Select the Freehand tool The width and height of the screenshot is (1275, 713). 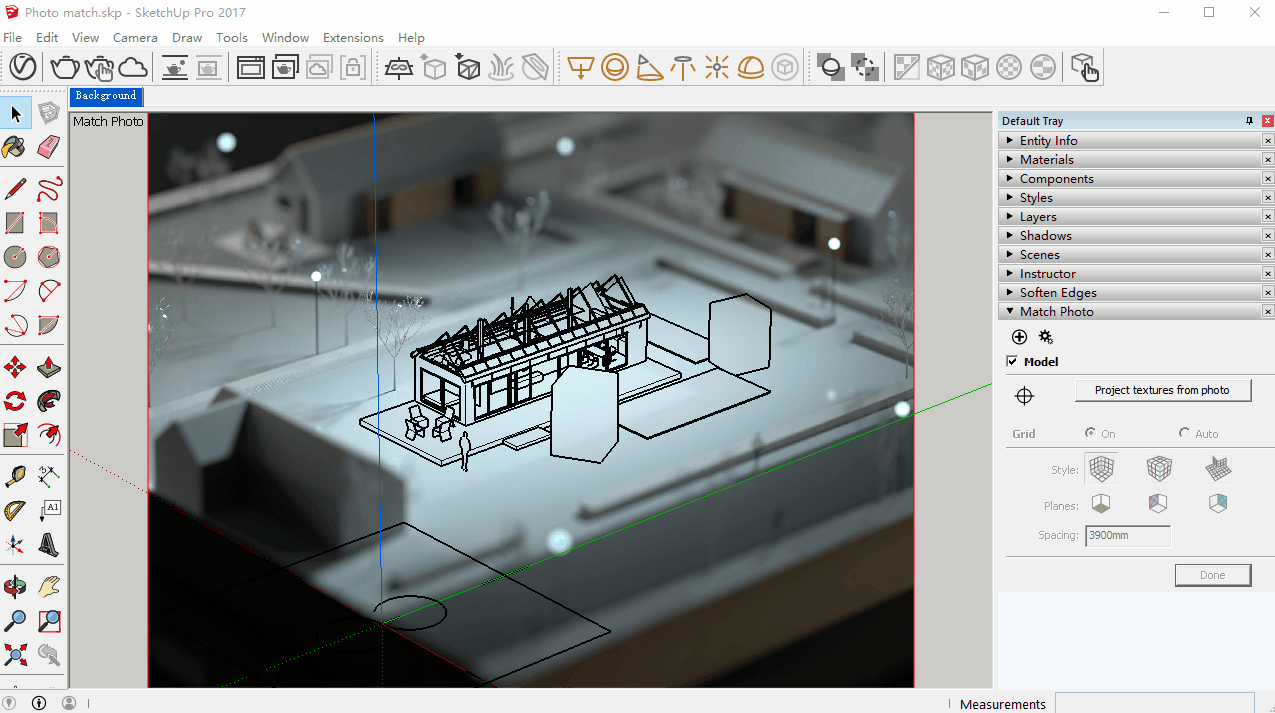coord(49,189)
